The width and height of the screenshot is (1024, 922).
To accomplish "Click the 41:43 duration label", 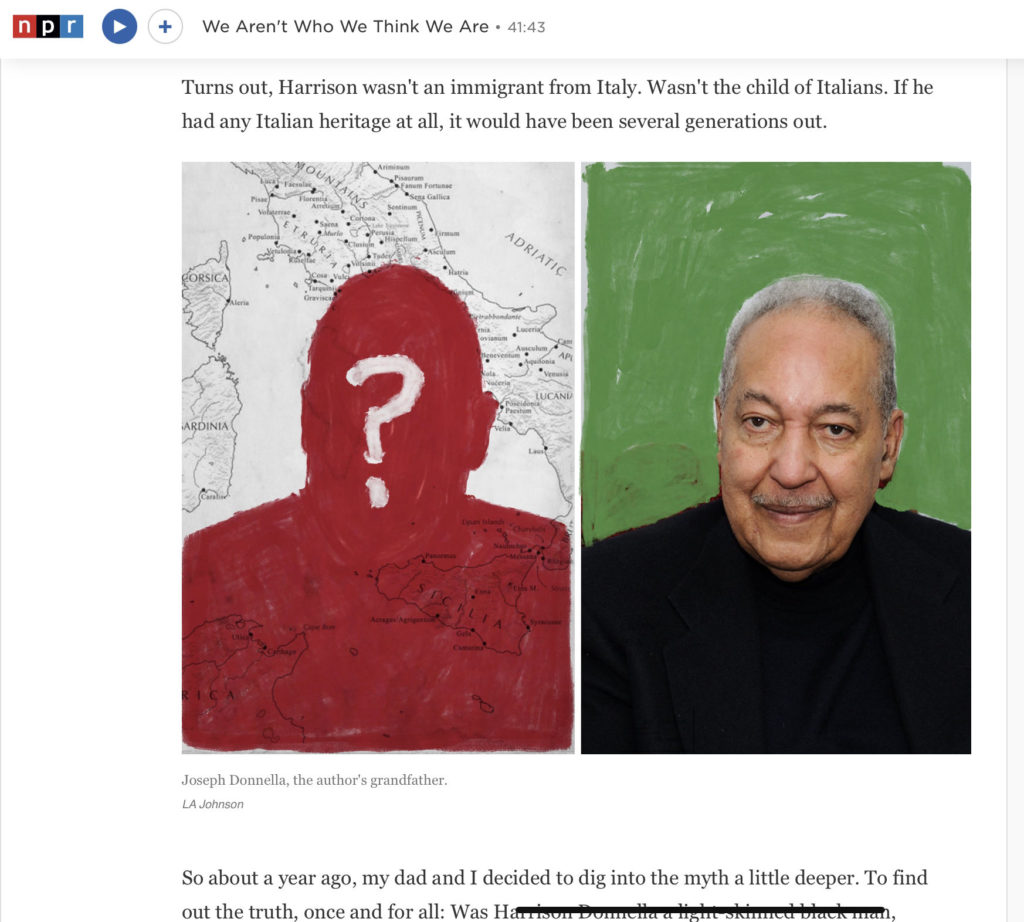I will 526,27.
